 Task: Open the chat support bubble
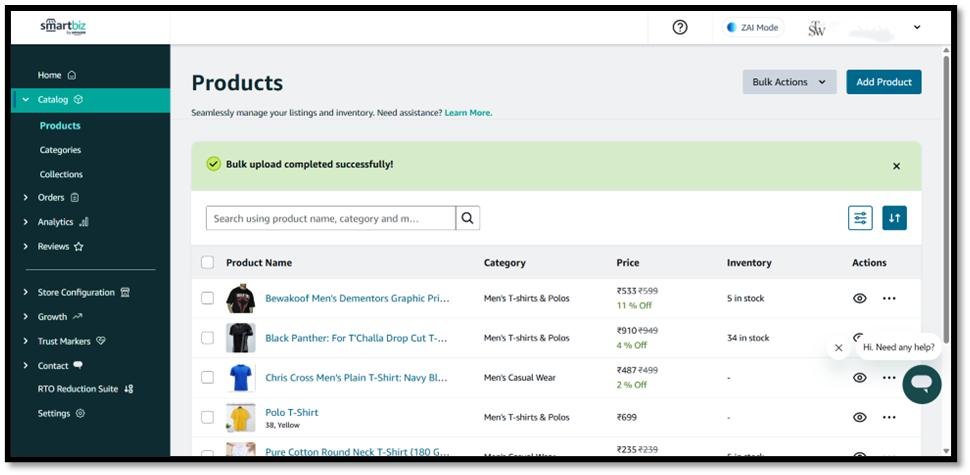coord(921,384)
